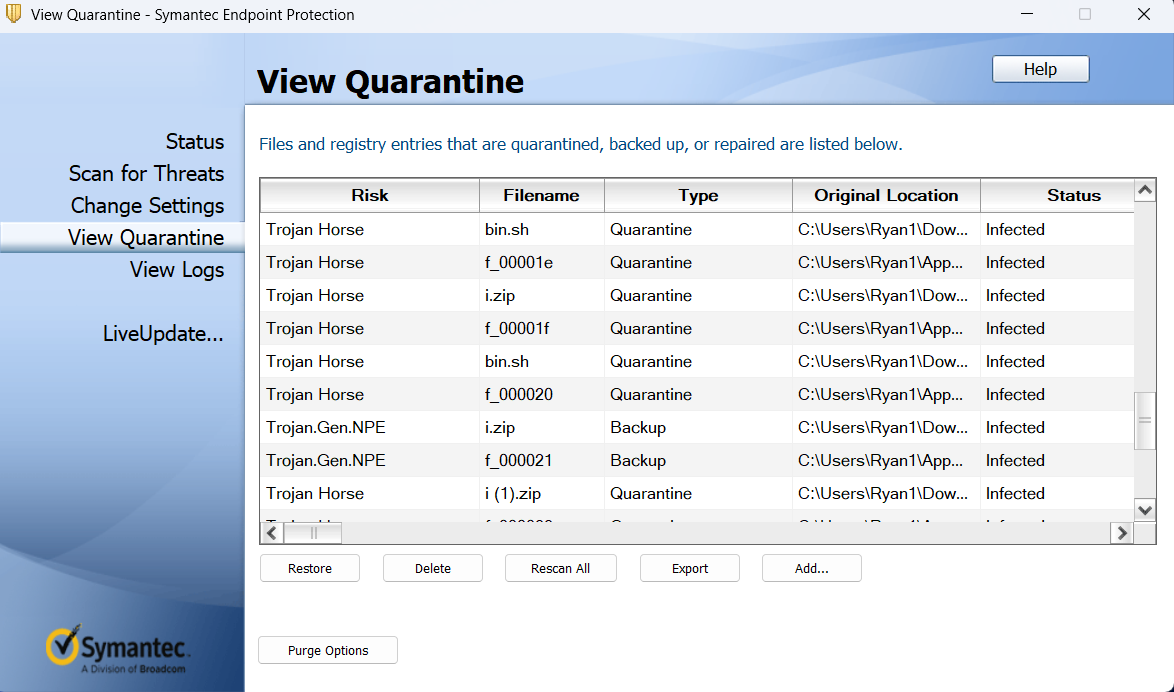
Task: Click the Add... button
Action: pos(812,568)
